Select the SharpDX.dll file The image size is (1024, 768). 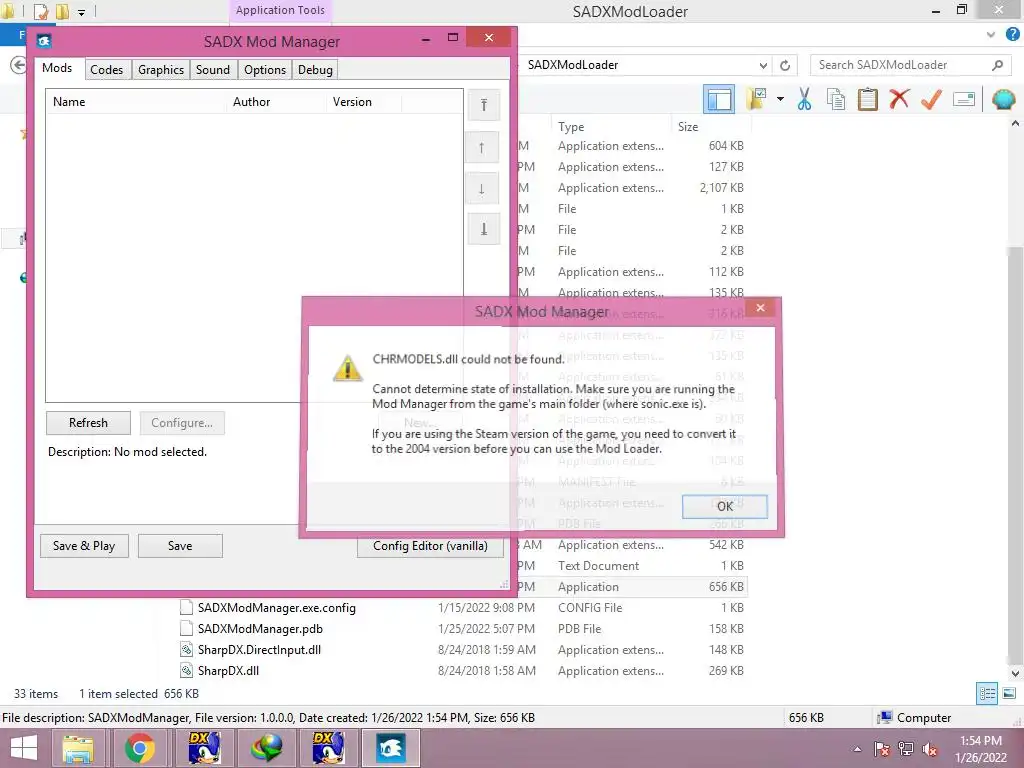[x=228, y=671]
